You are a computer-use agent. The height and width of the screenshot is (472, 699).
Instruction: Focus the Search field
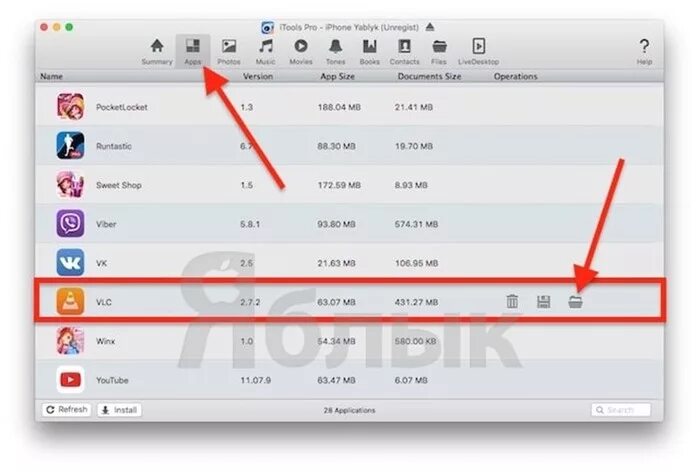tap(621, 410)
